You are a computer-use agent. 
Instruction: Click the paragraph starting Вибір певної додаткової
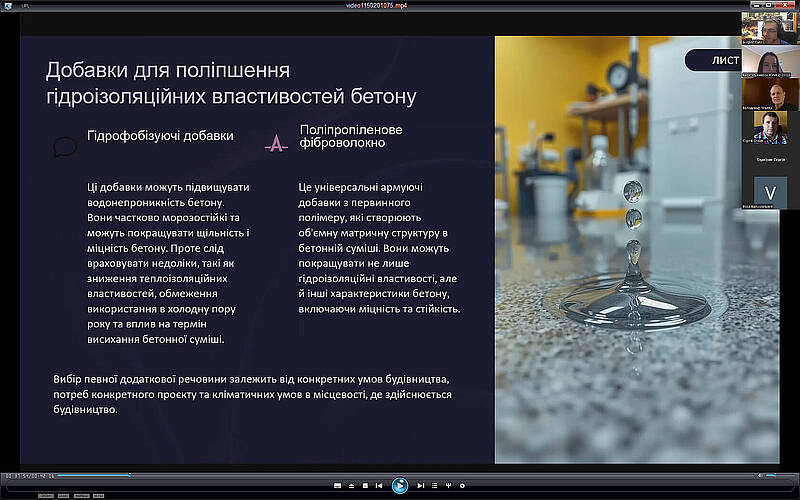pos(253,394)
